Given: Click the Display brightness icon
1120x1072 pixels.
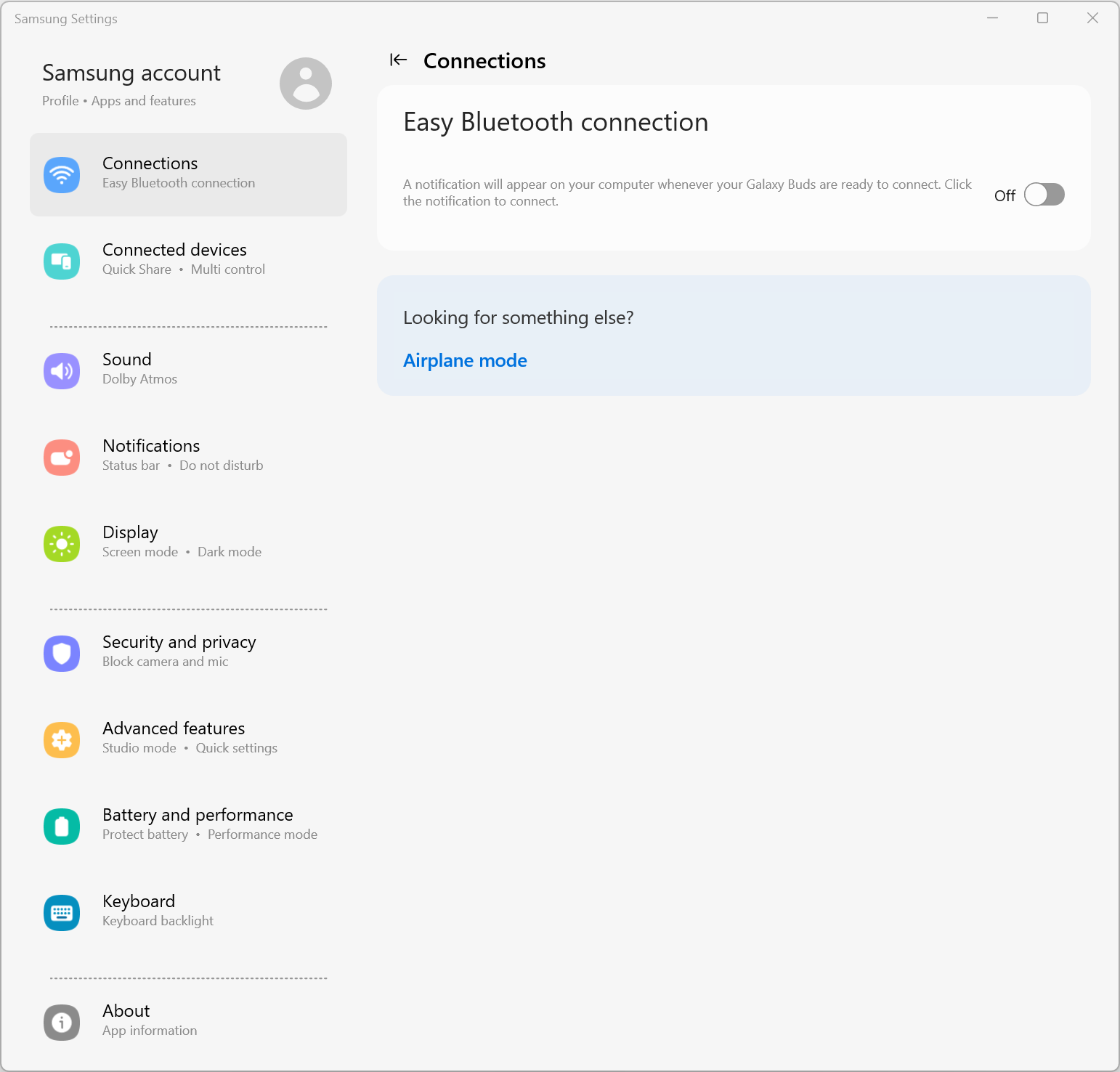Looking at the screenshot, I should pos(62,544).
